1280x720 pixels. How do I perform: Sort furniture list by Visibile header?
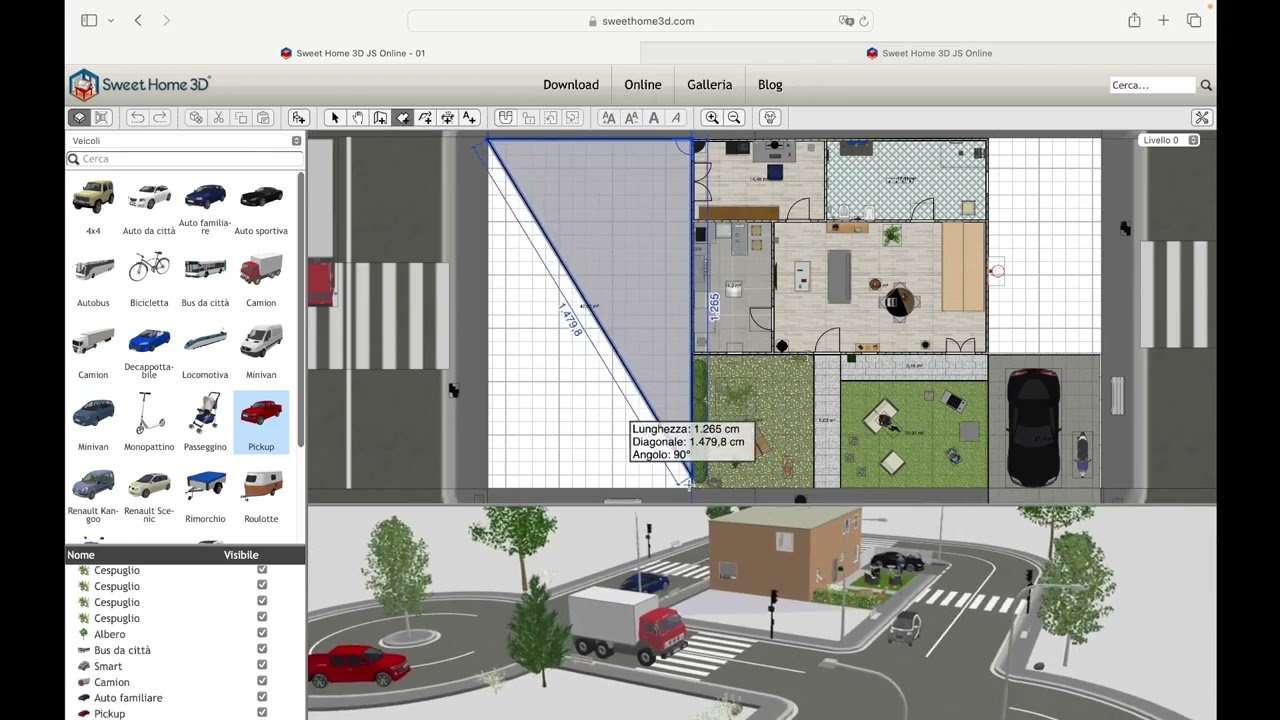pos(241,555)
